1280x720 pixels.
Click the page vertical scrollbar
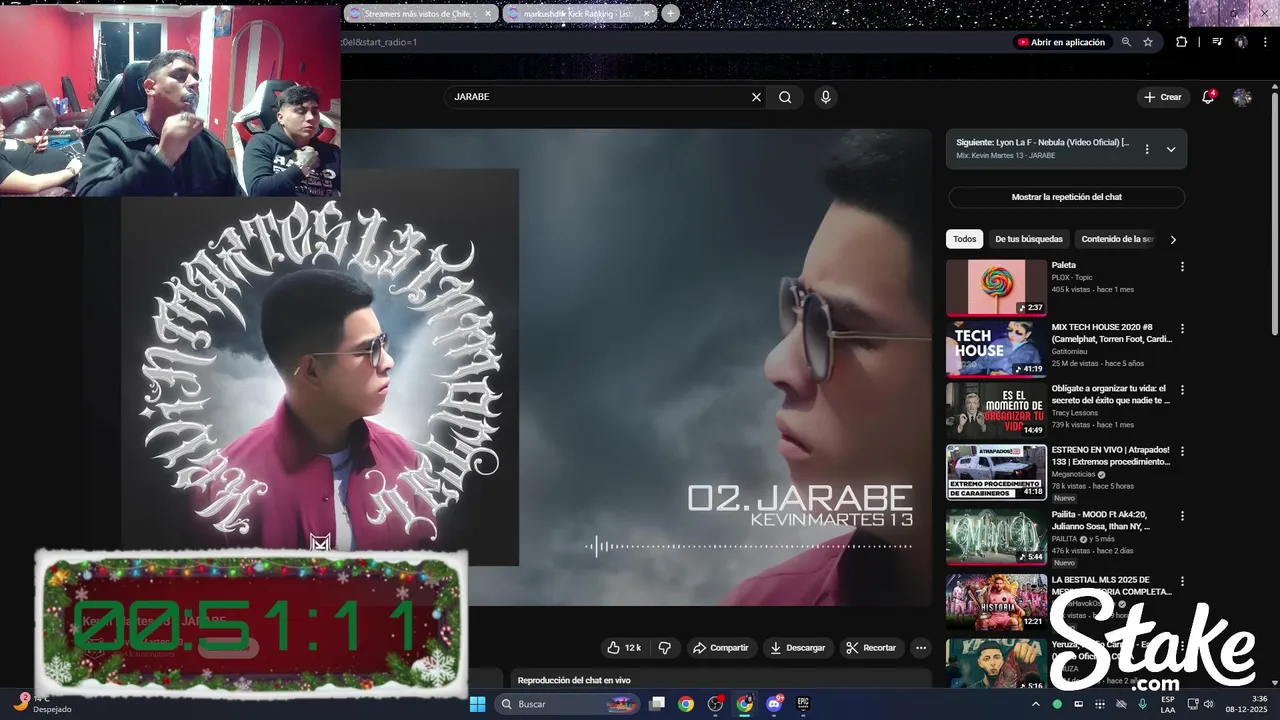[x=1274, y=215]
